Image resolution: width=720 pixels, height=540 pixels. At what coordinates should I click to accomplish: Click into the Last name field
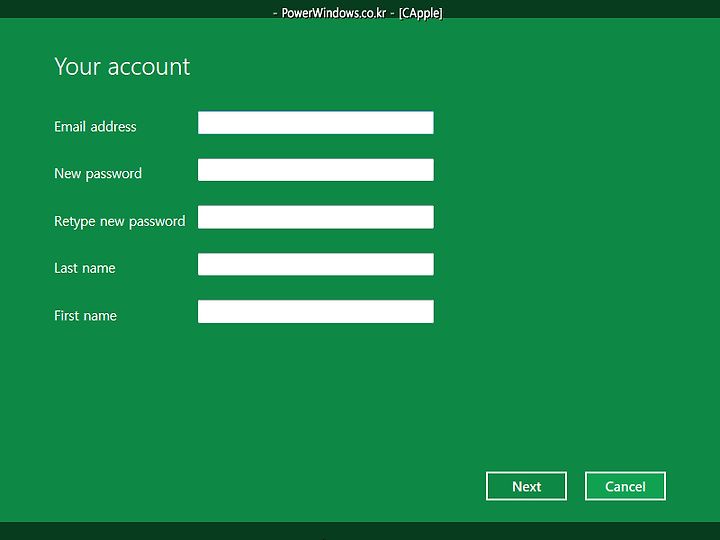coord(315,264)
